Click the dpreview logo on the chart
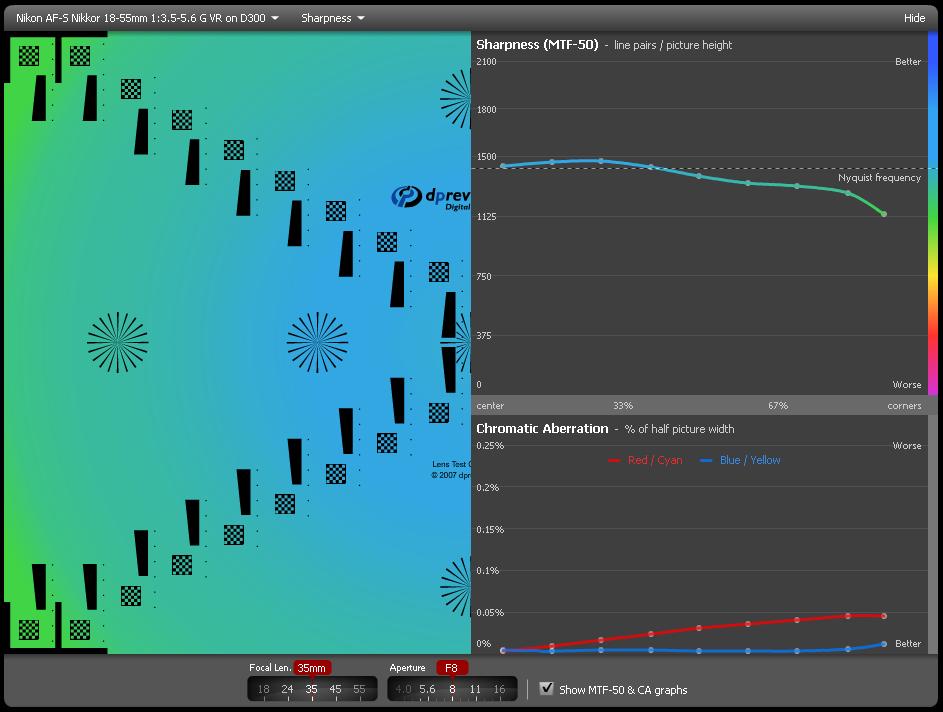Image resolution: width=943 pixels, height=712 pixels. coord(431,197)
